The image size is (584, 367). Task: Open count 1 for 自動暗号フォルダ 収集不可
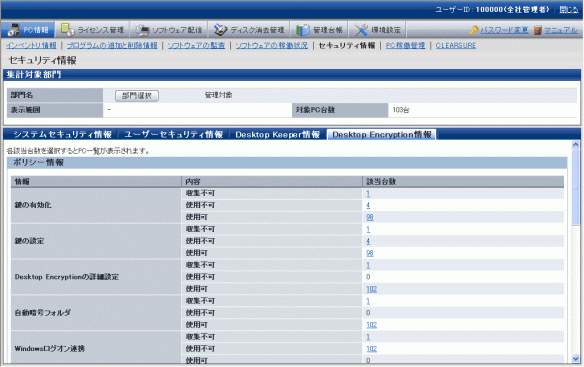click(x=368, y=301)
